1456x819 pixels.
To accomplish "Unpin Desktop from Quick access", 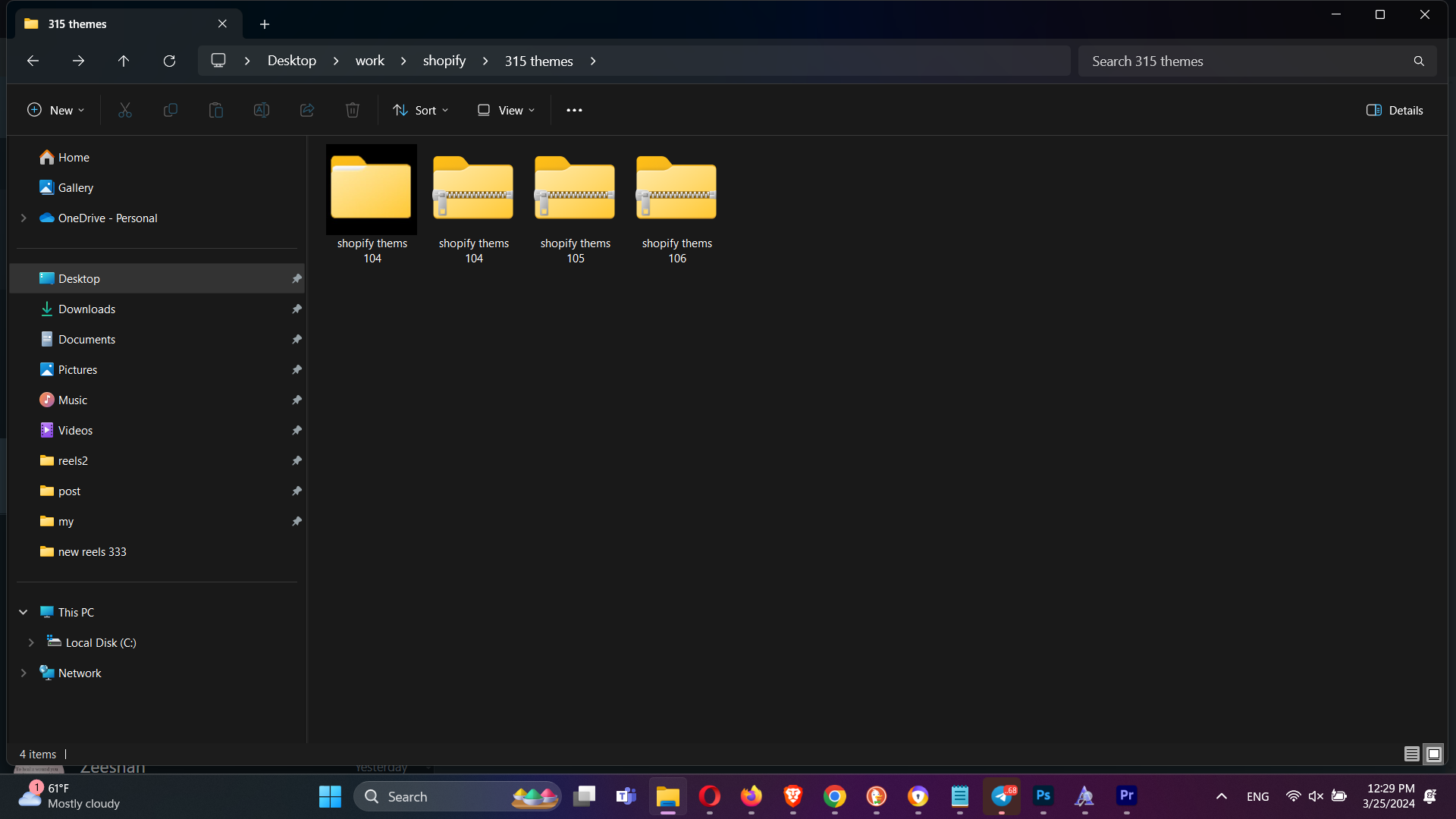I will [297, 278].
